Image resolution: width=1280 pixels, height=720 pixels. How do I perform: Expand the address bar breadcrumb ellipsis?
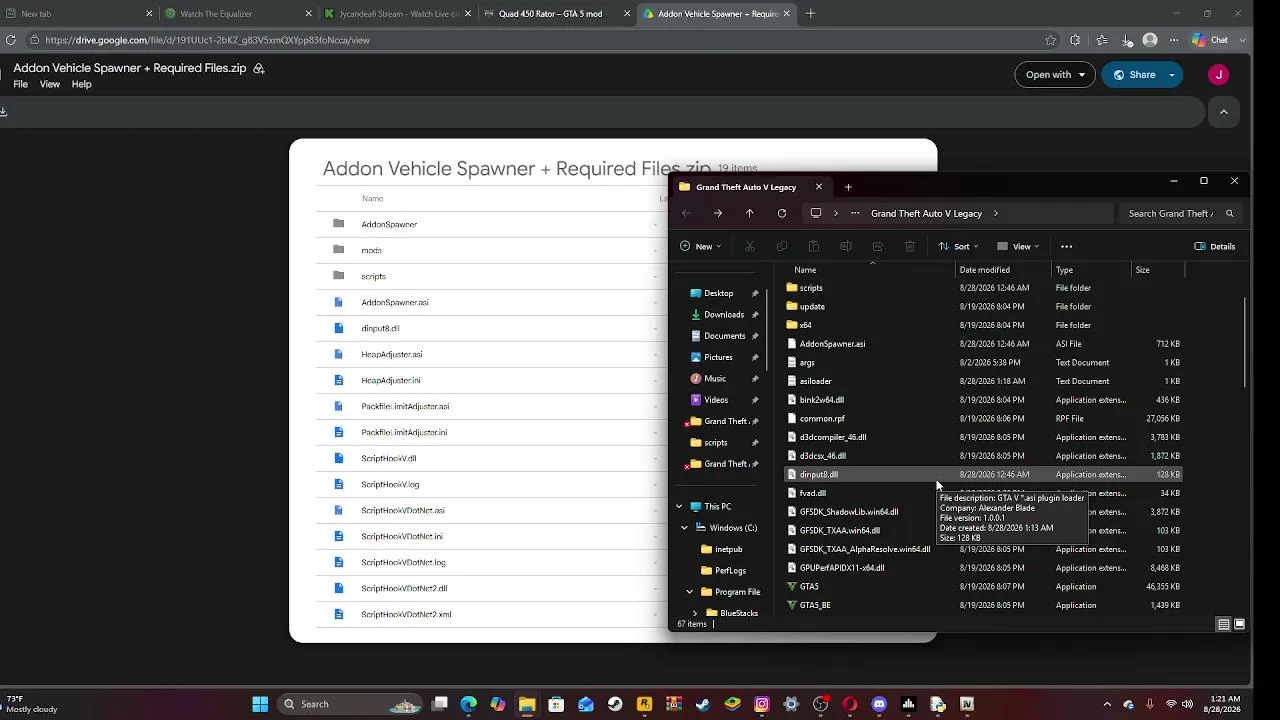coord(855,213)
